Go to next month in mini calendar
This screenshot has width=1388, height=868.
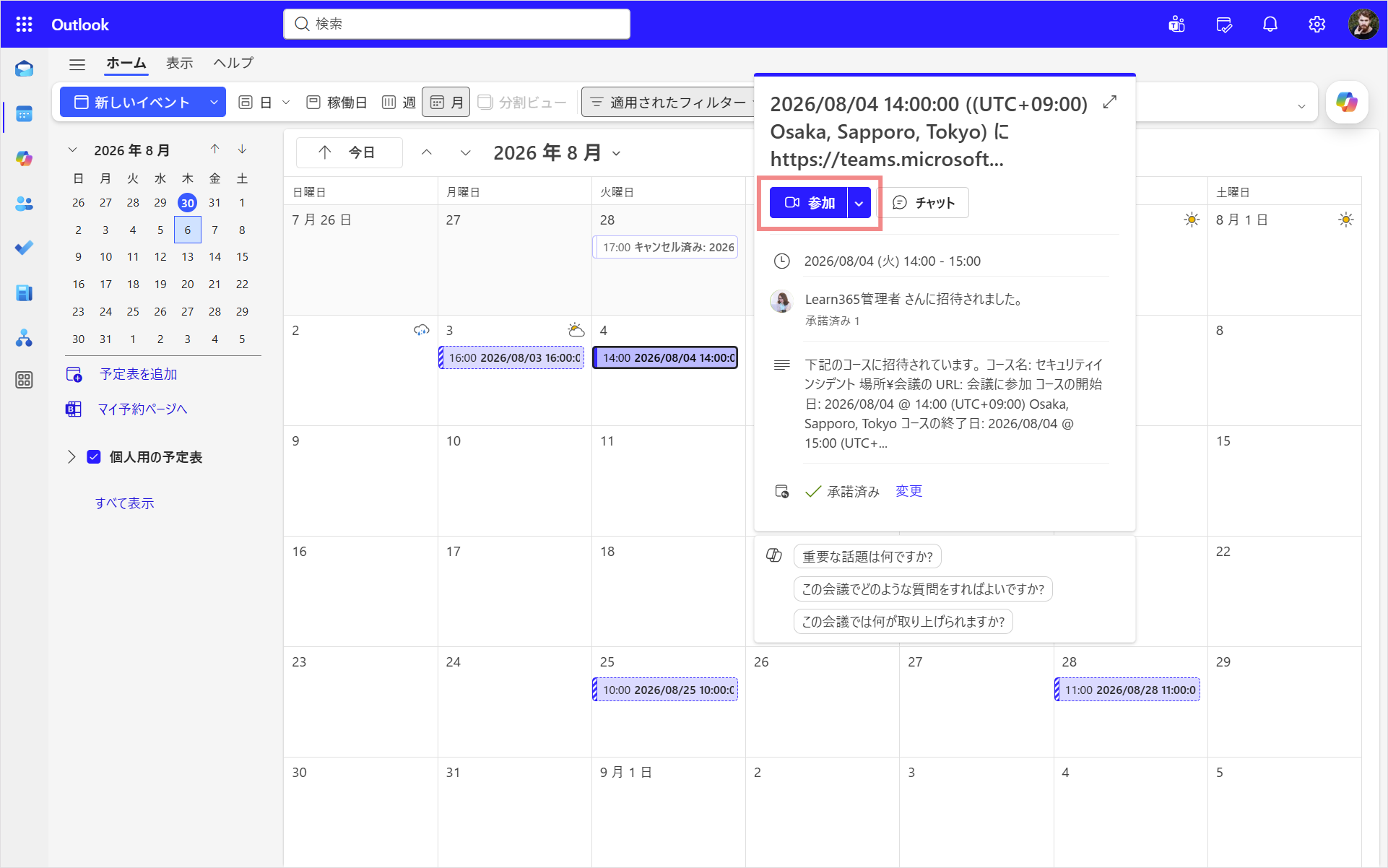click(242, 149)
